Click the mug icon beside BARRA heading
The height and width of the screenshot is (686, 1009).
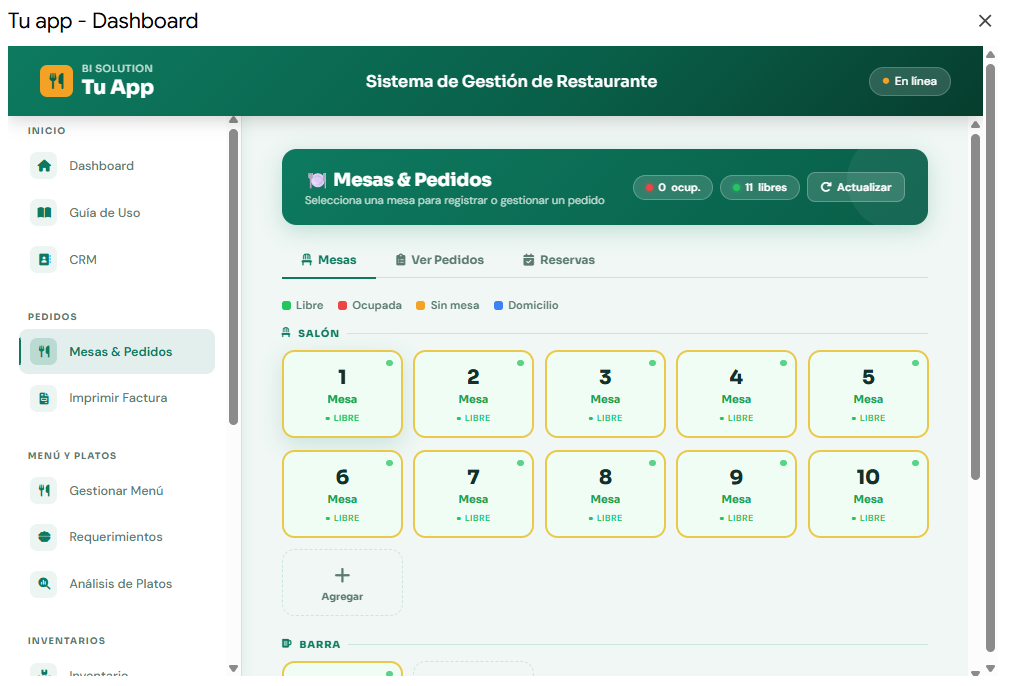coord(287,644)
